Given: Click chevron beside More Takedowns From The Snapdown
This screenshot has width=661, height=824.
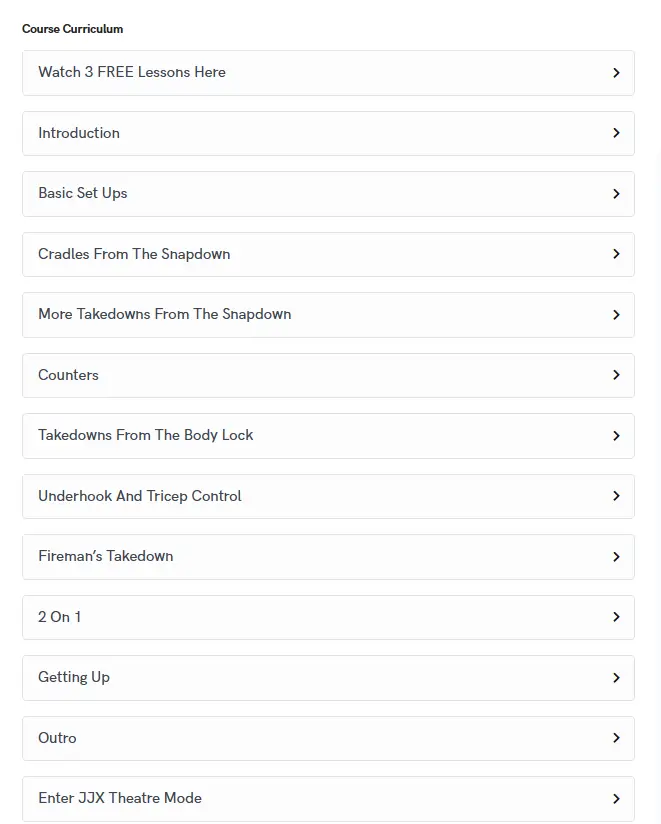Looking at the screenshot, I should pyautogui.click(x=616, y=315).
